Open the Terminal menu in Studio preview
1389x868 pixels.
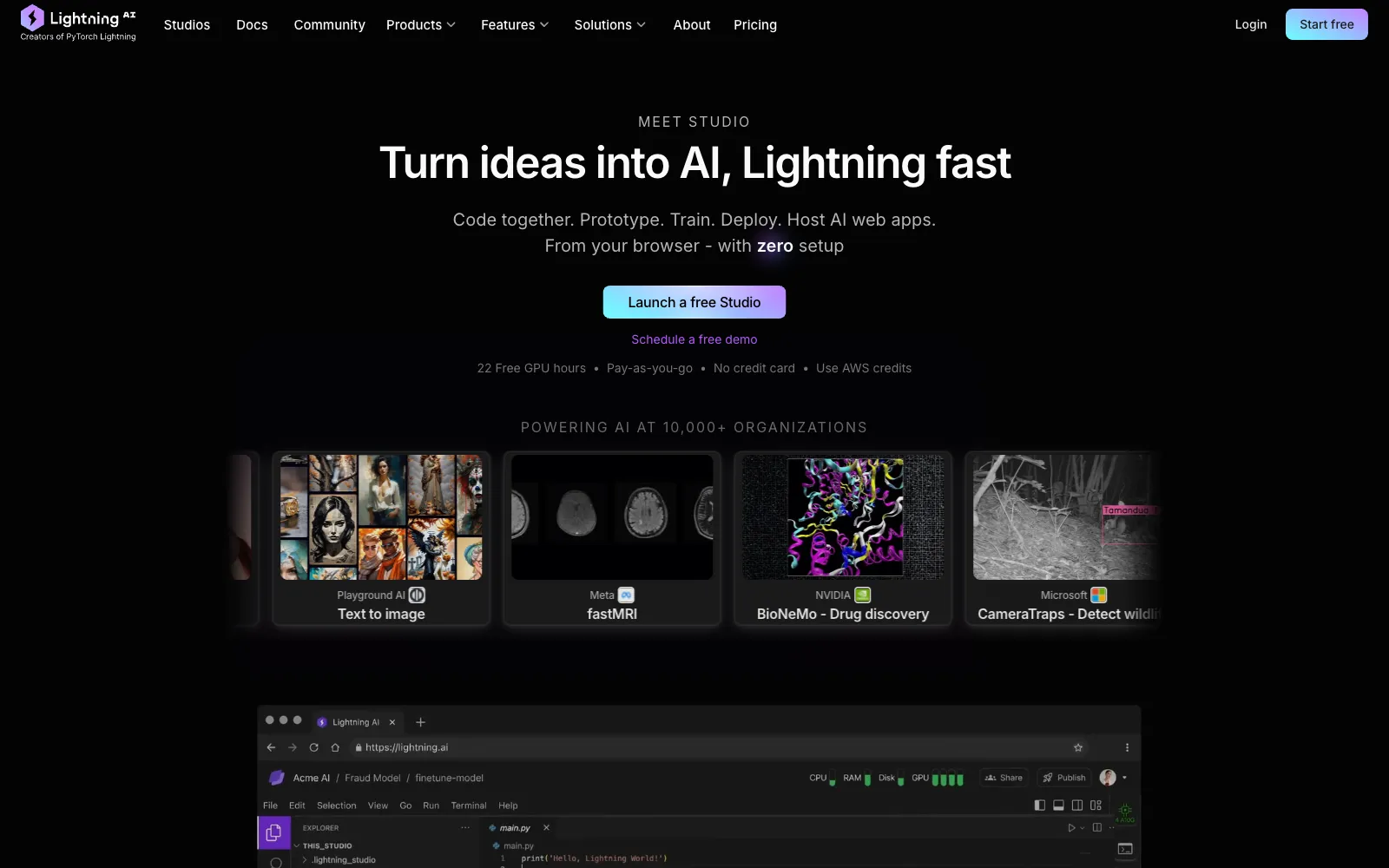[x=469, y=806]
